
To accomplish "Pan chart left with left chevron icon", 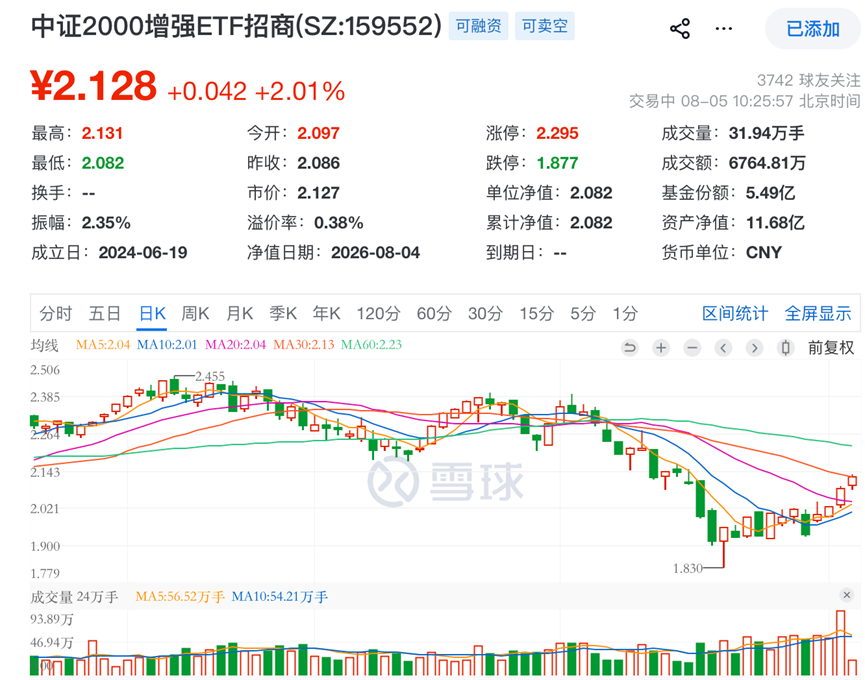I will [x=723, y=347].
